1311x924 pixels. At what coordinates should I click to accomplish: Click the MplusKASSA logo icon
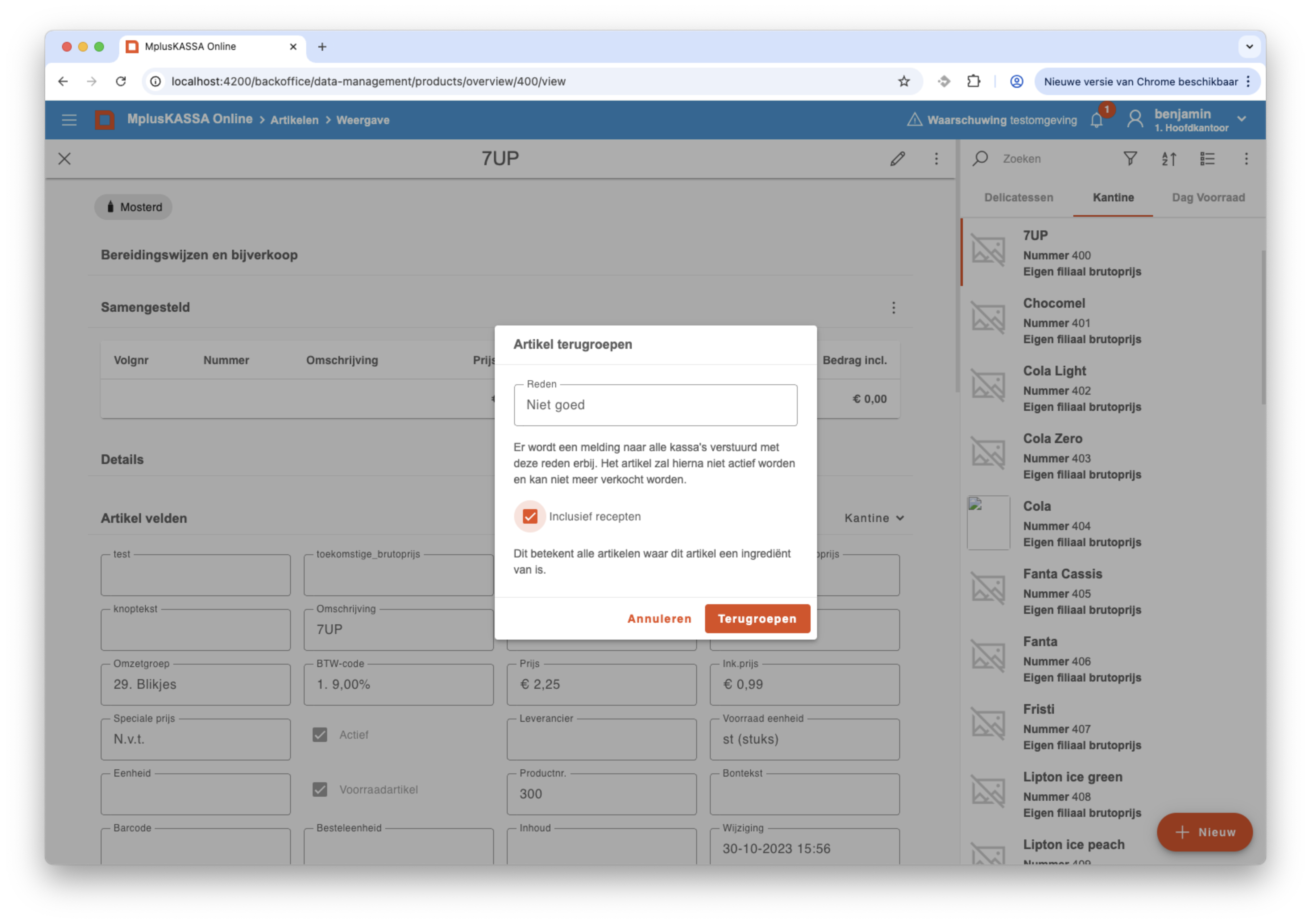[104, 120]
